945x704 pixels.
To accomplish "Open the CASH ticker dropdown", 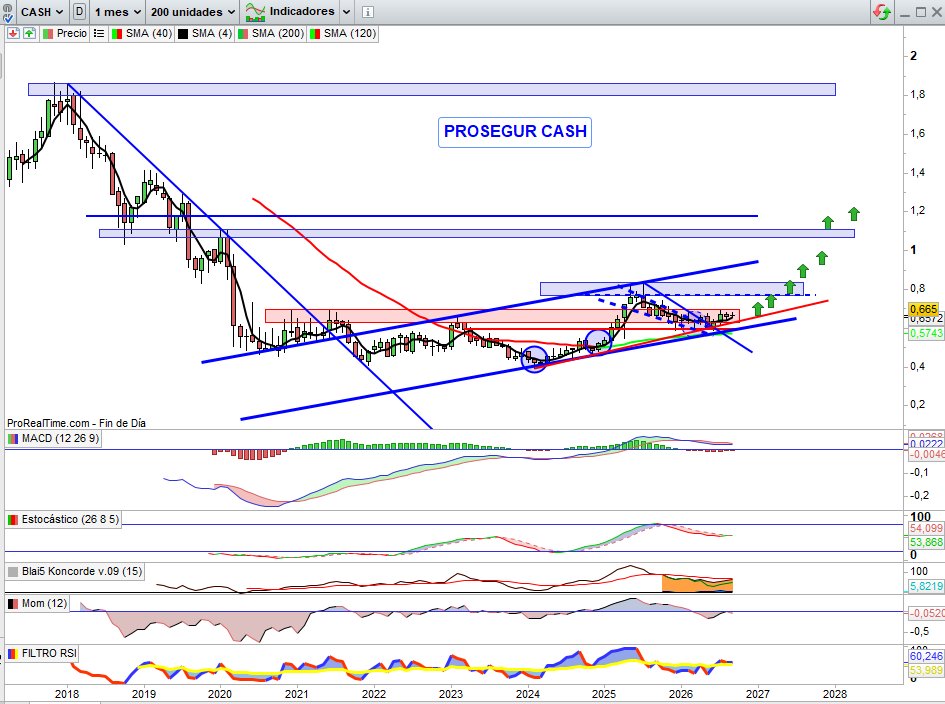I will point(41,11).
